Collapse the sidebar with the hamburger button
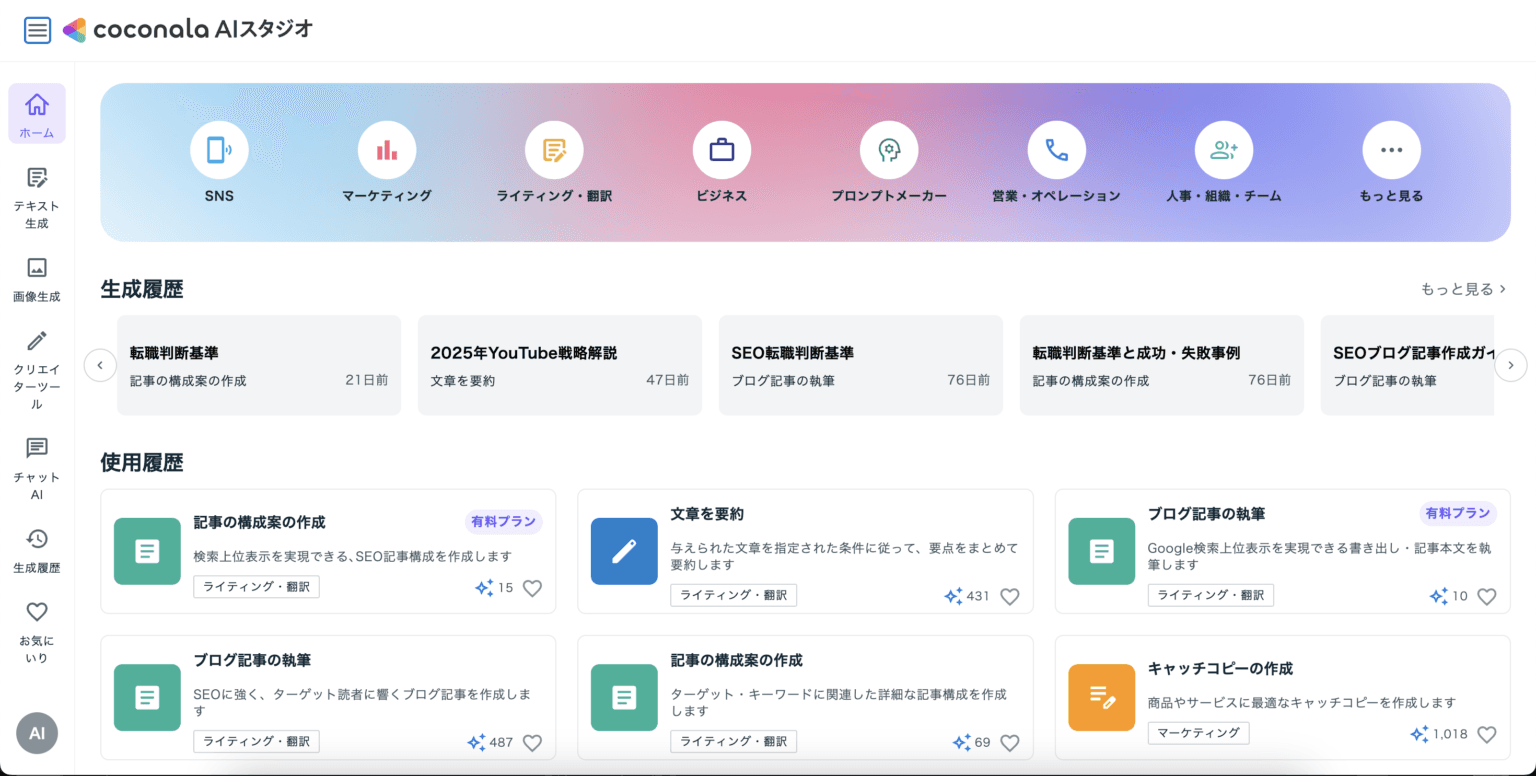The width and height of the screenshot is (1536, 776). click(37, 30)
